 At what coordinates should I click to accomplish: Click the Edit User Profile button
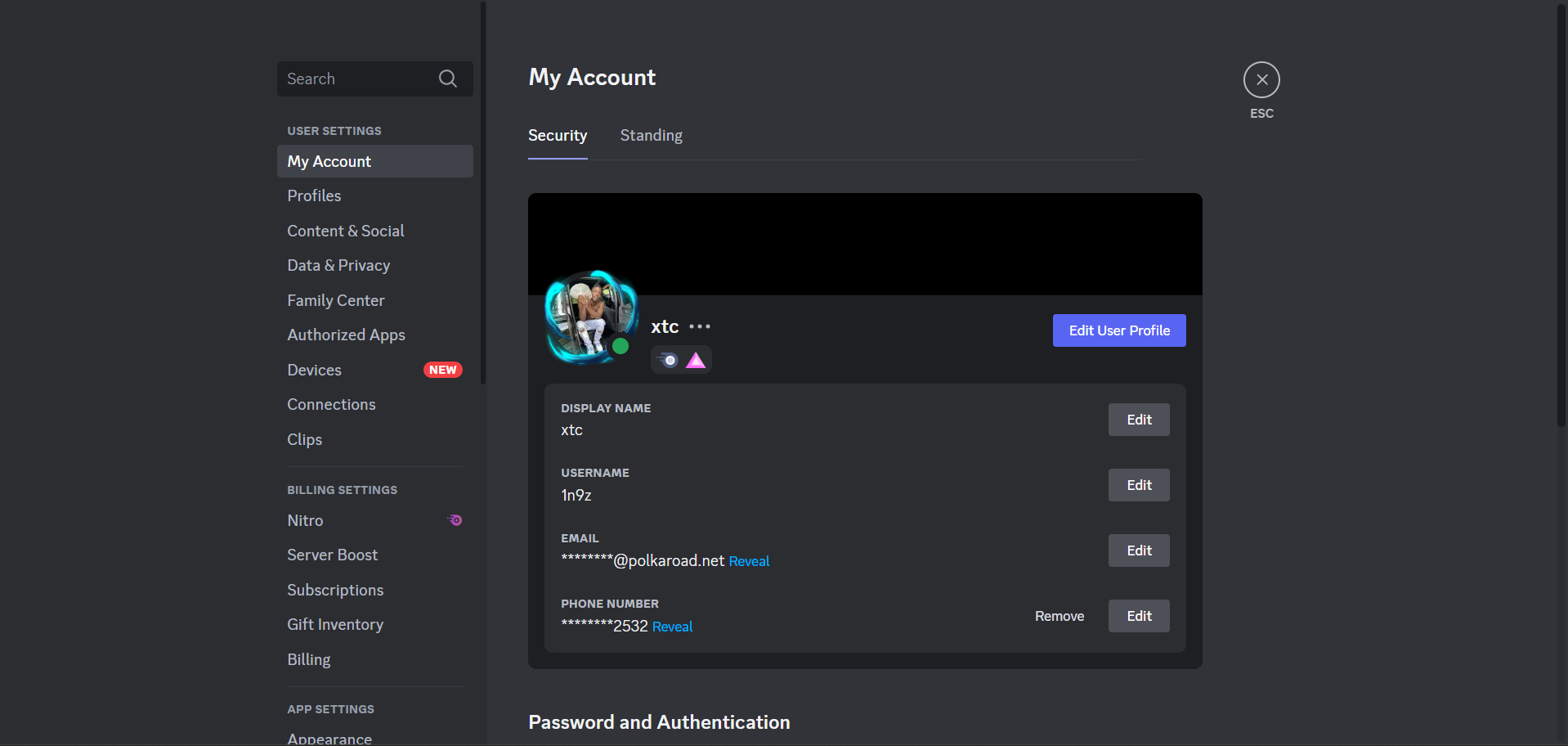click(x=1118, y=330)
